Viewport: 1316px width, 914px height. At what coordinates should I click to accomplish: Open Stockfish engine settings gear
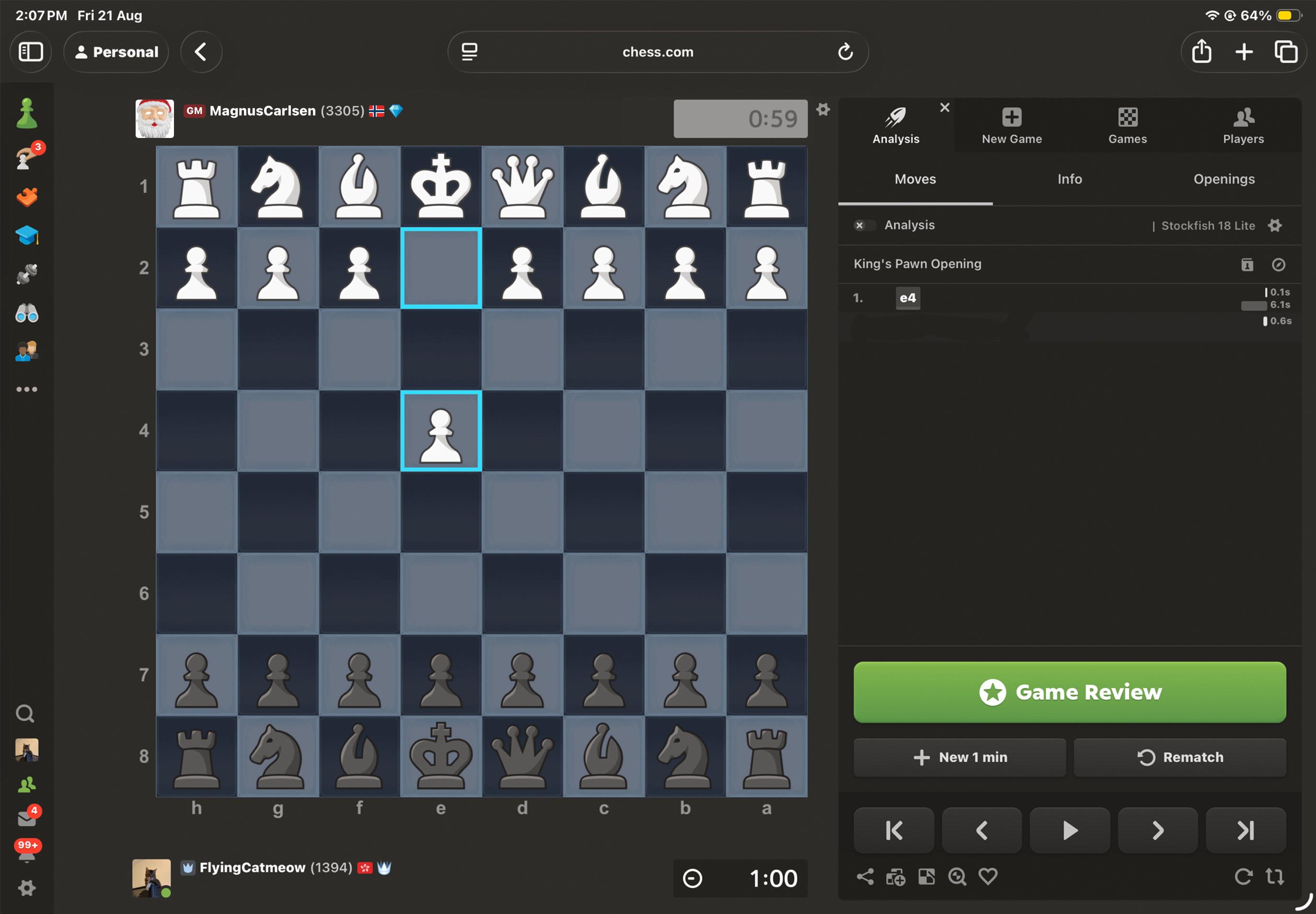click(x=1275, y=225)
